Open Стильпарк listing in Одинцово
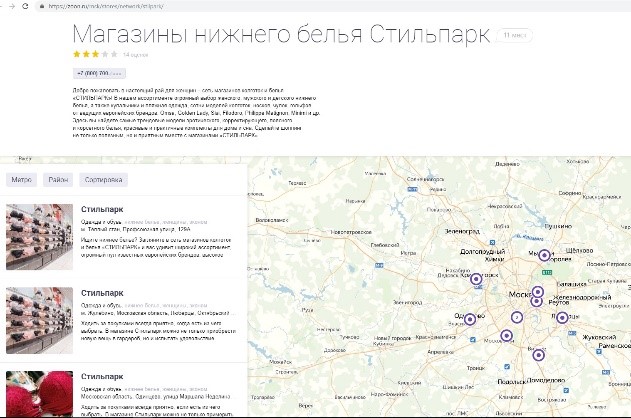The image size is (631, 418). tap(102, 377)
